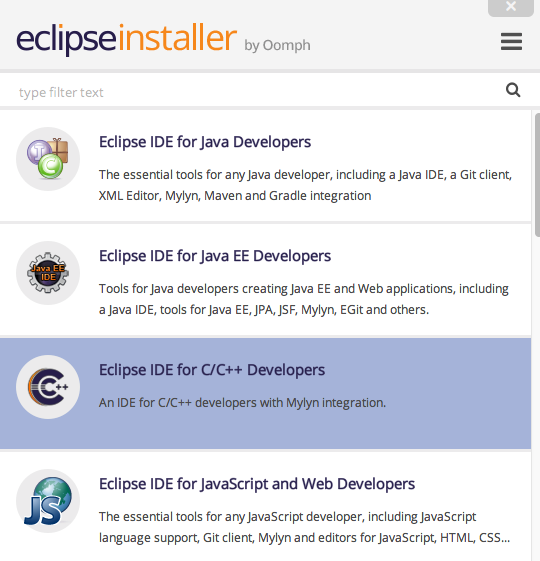
Task: Close the installer window
Action: pyautogui.click(x=511, y=7)
